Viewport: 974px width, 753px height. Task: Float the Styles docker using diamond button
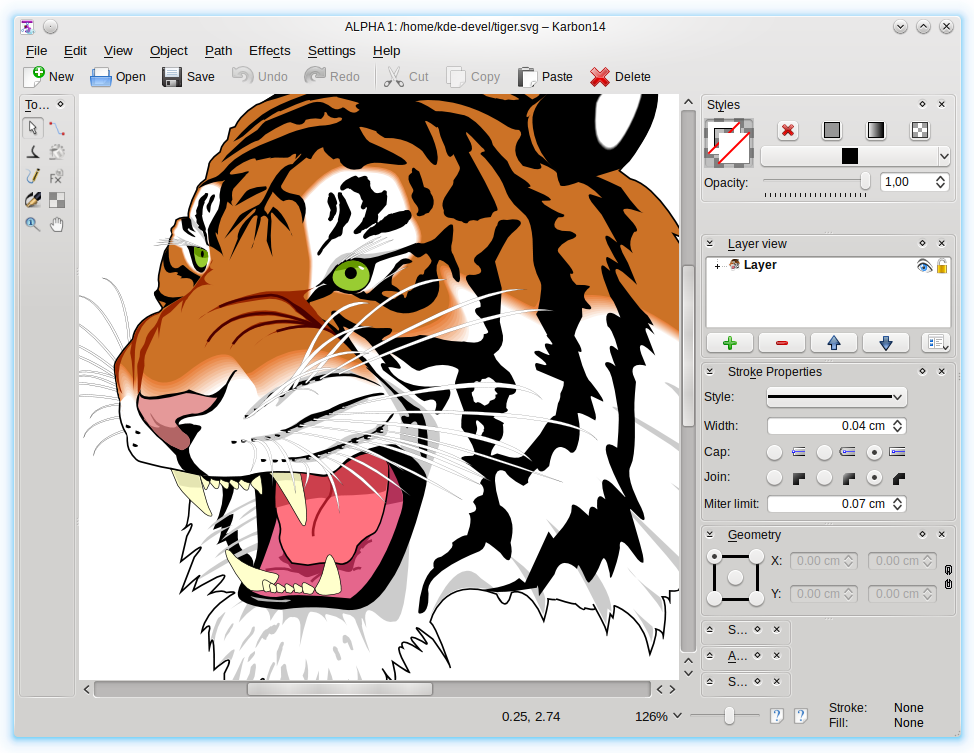click(922, 104)
